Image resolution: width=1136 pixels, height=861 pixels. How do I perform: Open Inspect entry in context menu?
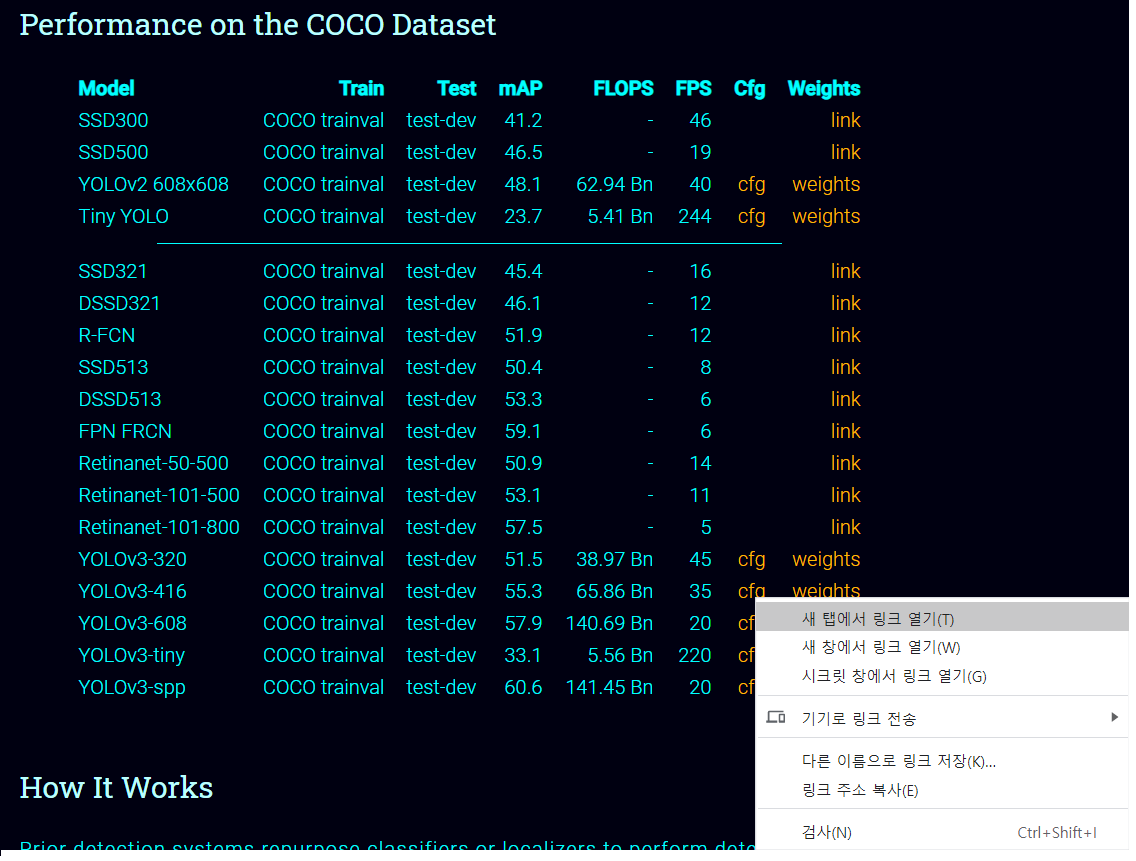point(942,833)
